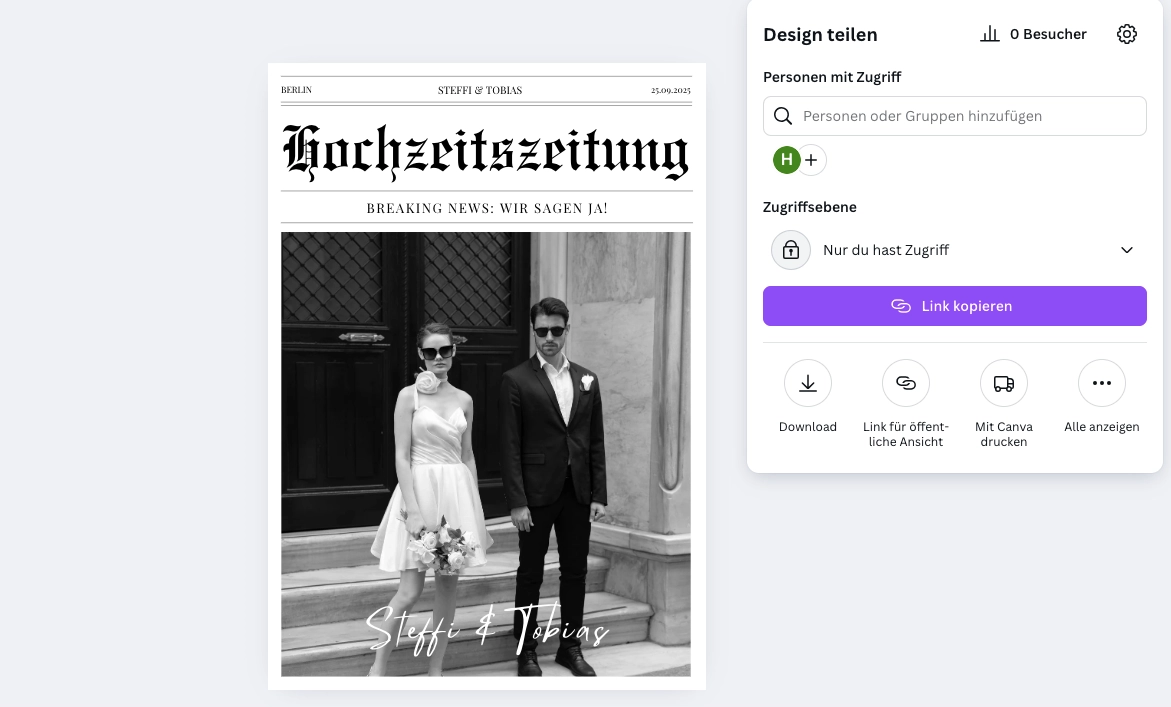
Task: Expand access level options via the chevron
Action: coord(1127,250)
